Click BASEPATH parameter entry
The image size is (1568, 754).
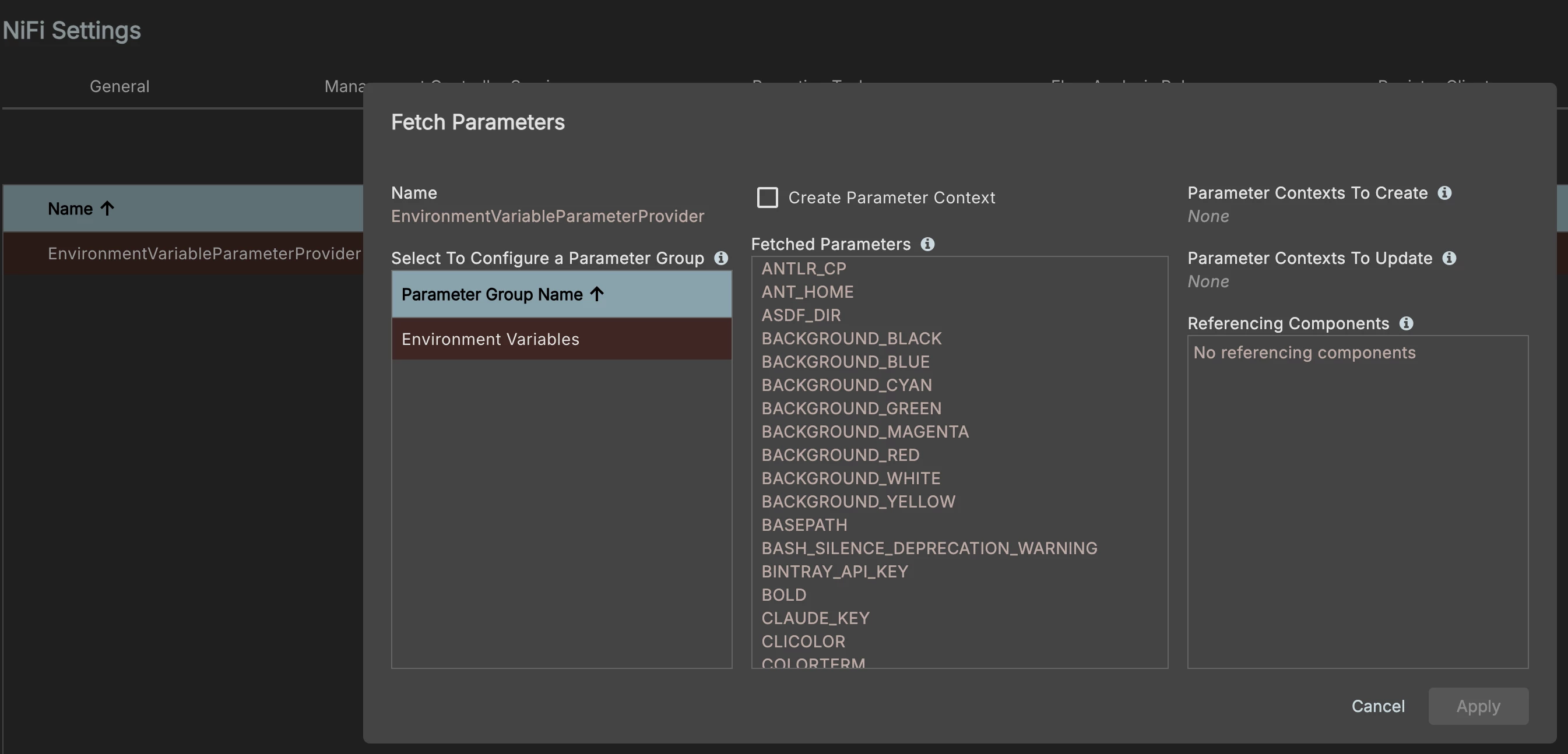(x=804, y=525)
